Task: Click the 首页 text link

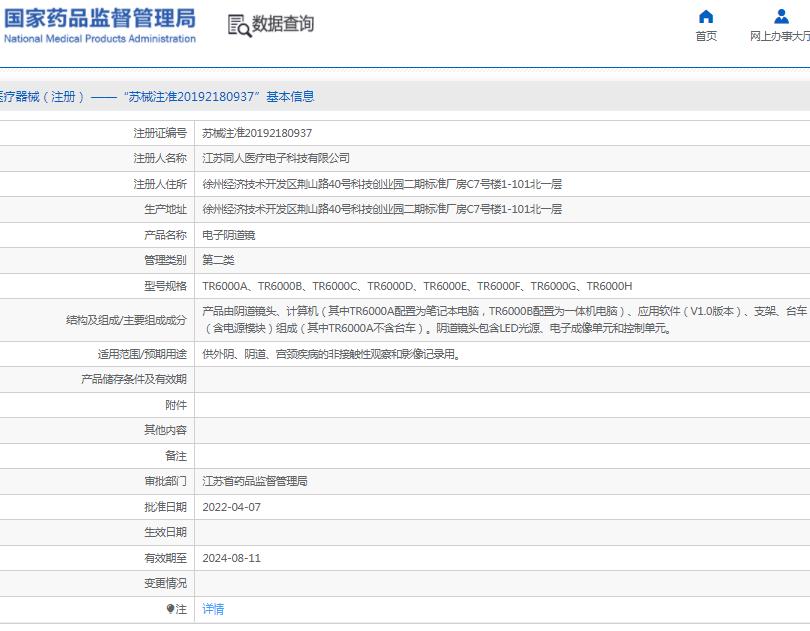Action: (706, 36)
